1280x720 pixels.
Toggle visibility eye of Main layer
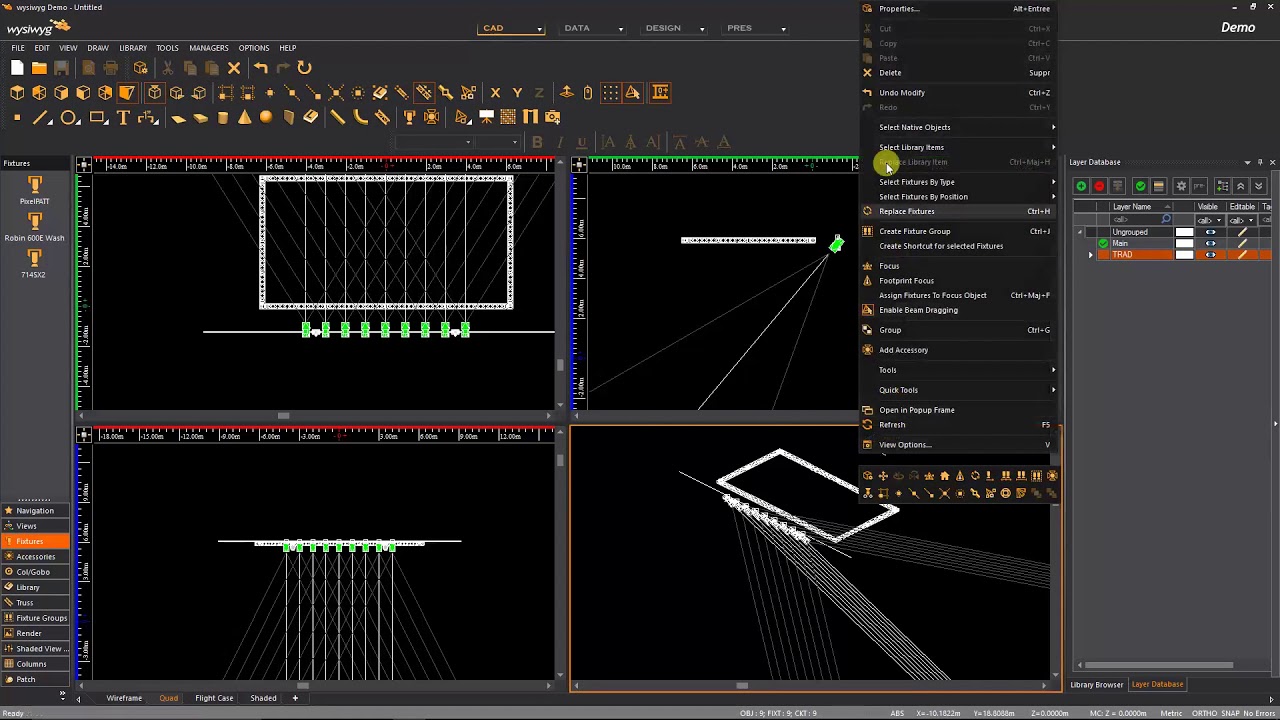[1210, 243]
